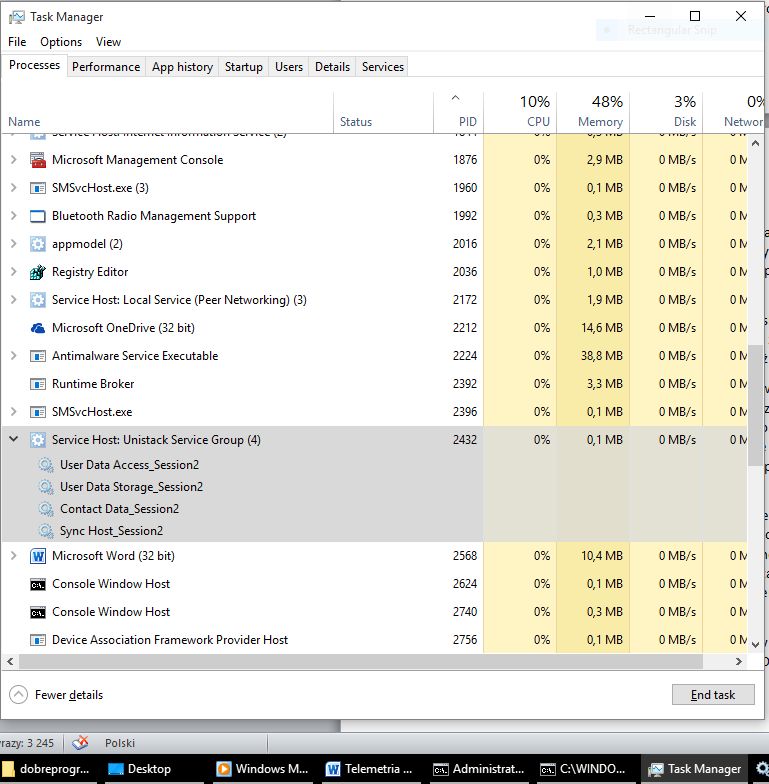Click the vertical scrollbar up arrow
The width and height of the screenshot is (769, 784).
click(756, 143)
